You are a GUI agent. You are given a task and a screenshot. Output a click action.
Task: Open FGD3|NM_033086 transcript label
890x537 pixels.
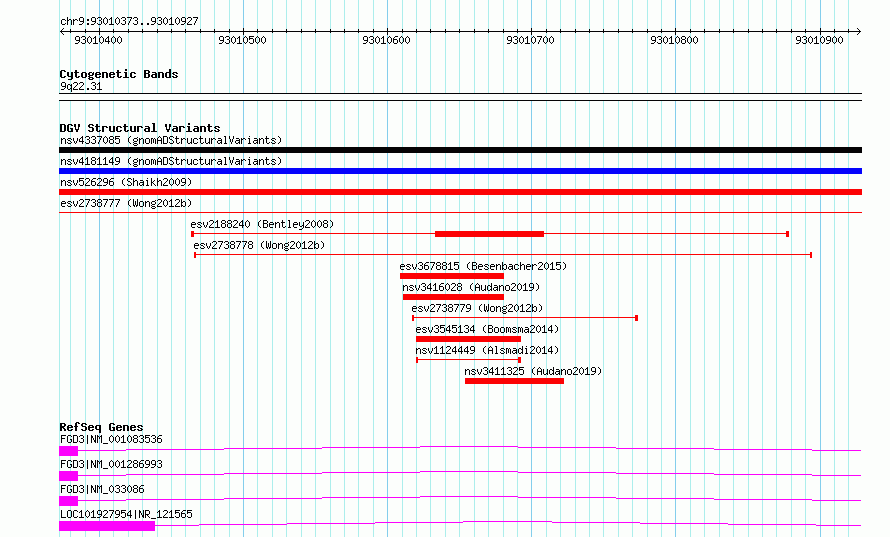point(102,489)
